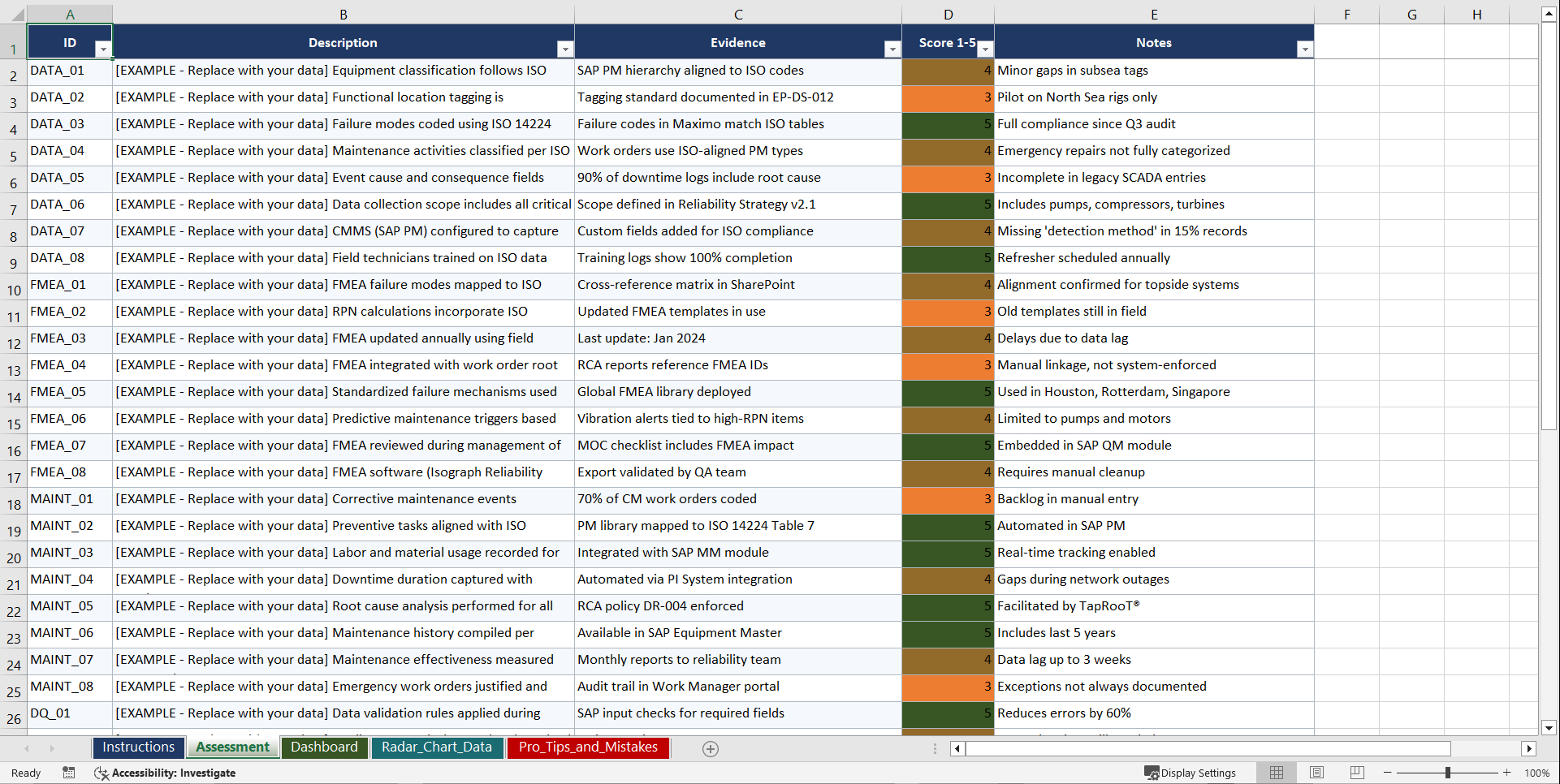This screenshot has height=784, width=1560.
Task: Open the filter dropdown on the Score 1-5 column
Action: tap(985, 49)
